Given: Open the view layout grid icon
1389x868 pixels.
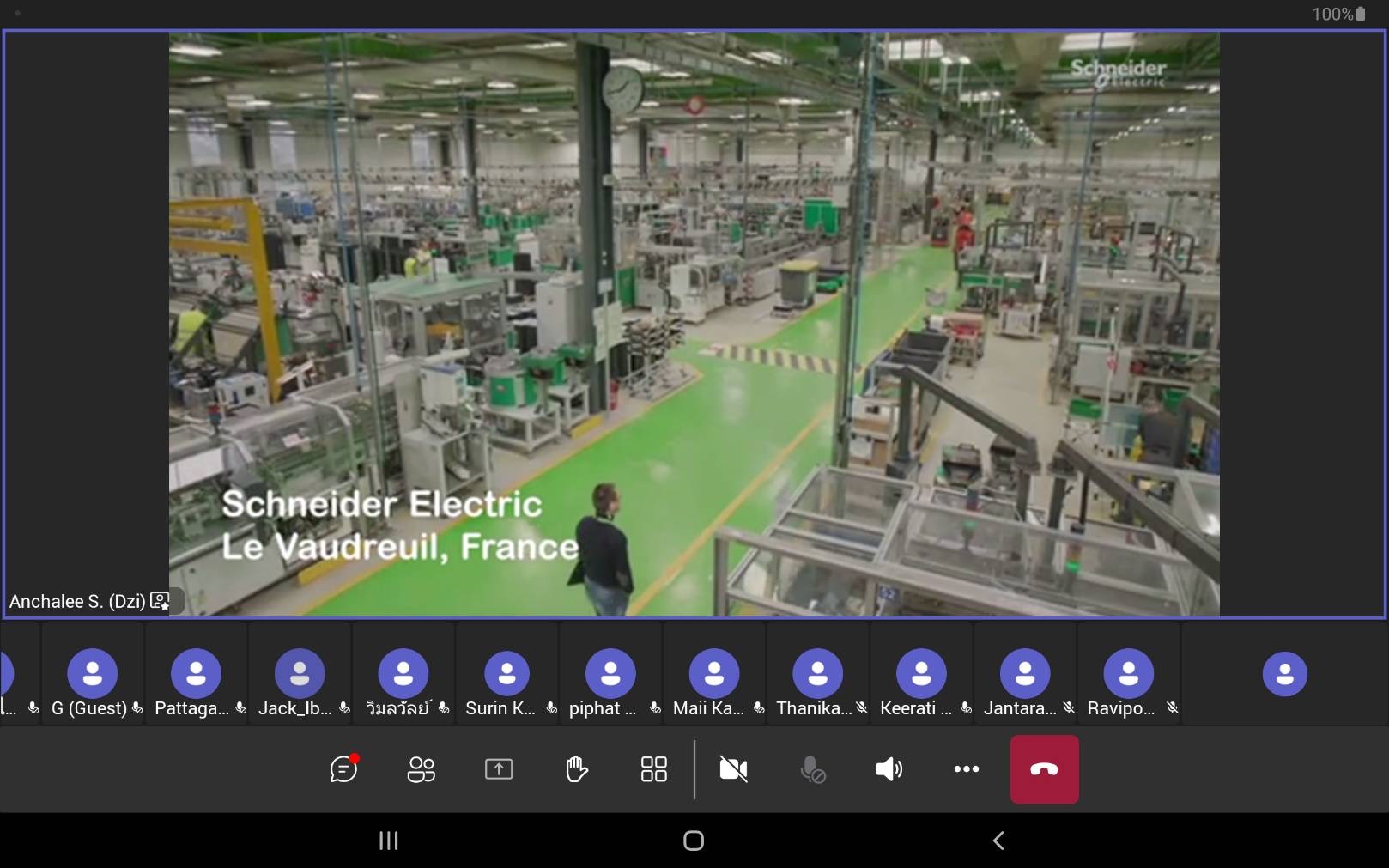Looking at the screenshot, I should coord(654,769).
